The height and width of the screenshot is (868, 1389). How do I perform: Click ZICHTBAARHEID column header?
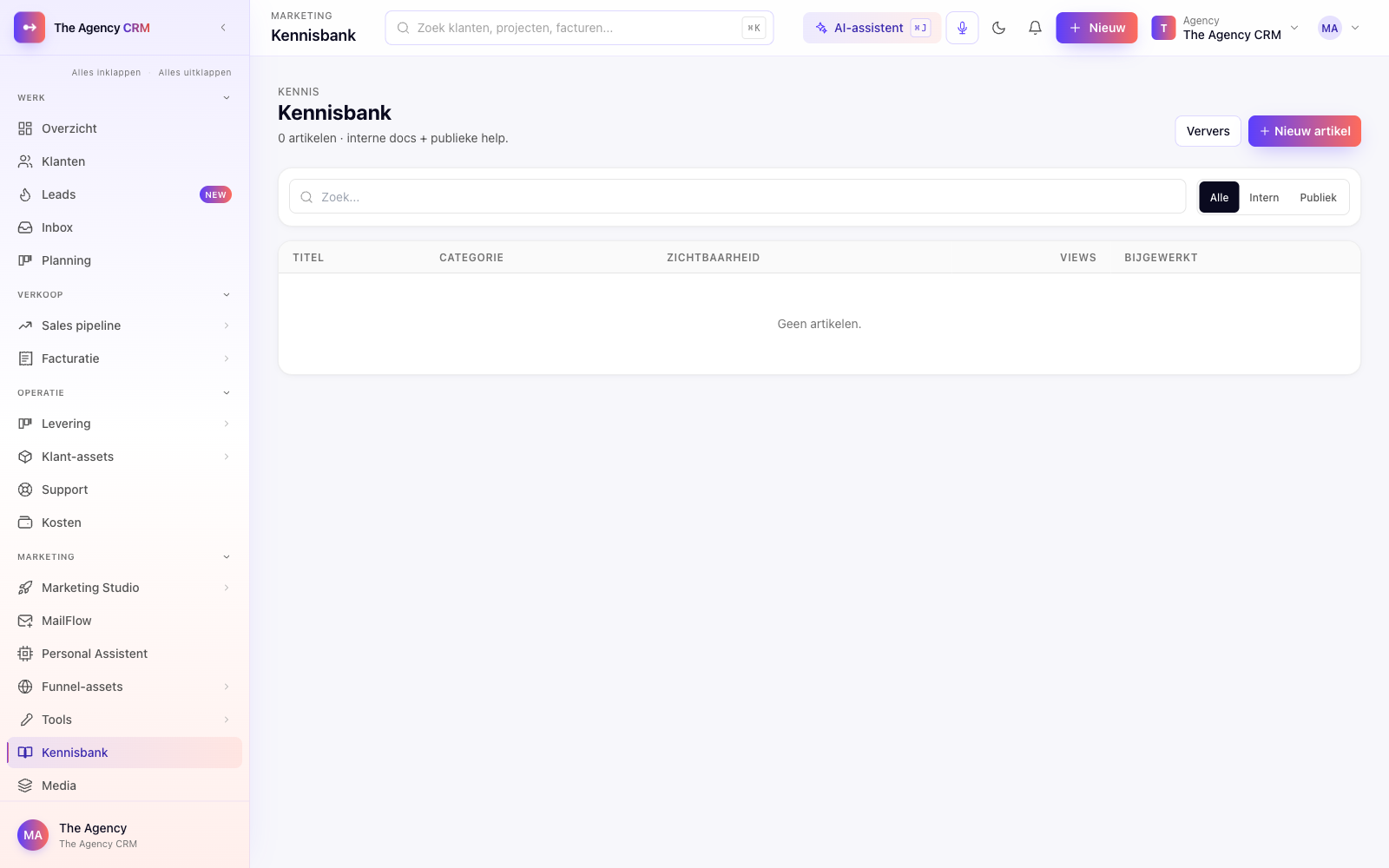(713, 258)
